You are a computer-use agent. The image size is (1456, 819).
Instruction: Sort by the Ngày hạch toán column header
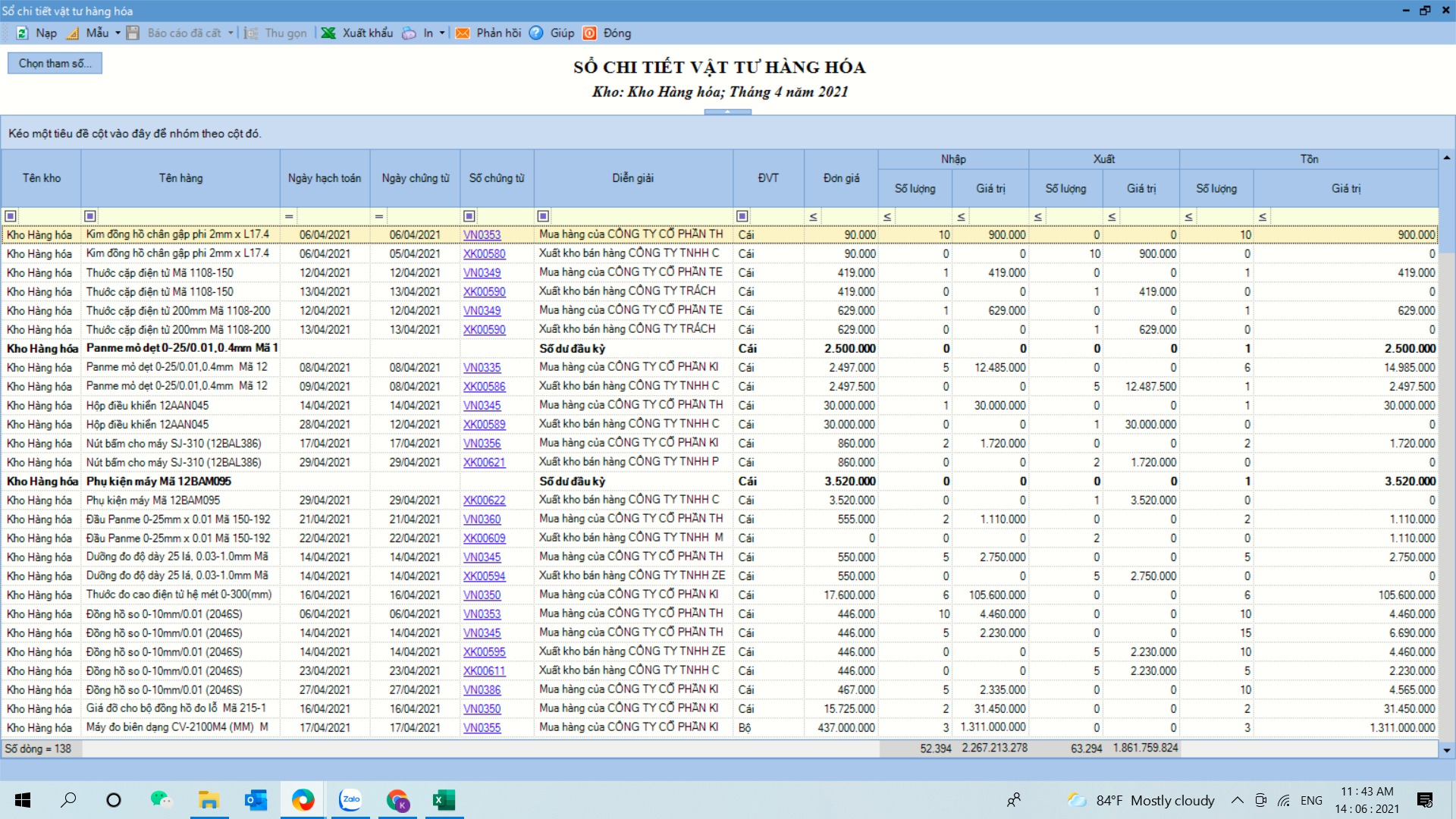325,178
